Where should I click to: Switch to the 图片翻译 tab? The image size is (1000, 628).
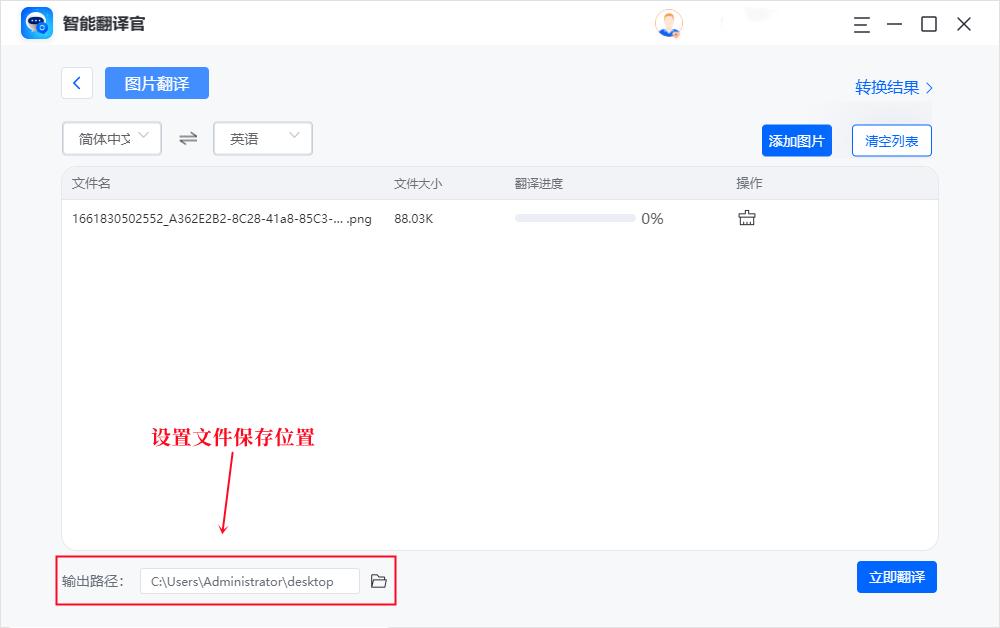(156, 83)
